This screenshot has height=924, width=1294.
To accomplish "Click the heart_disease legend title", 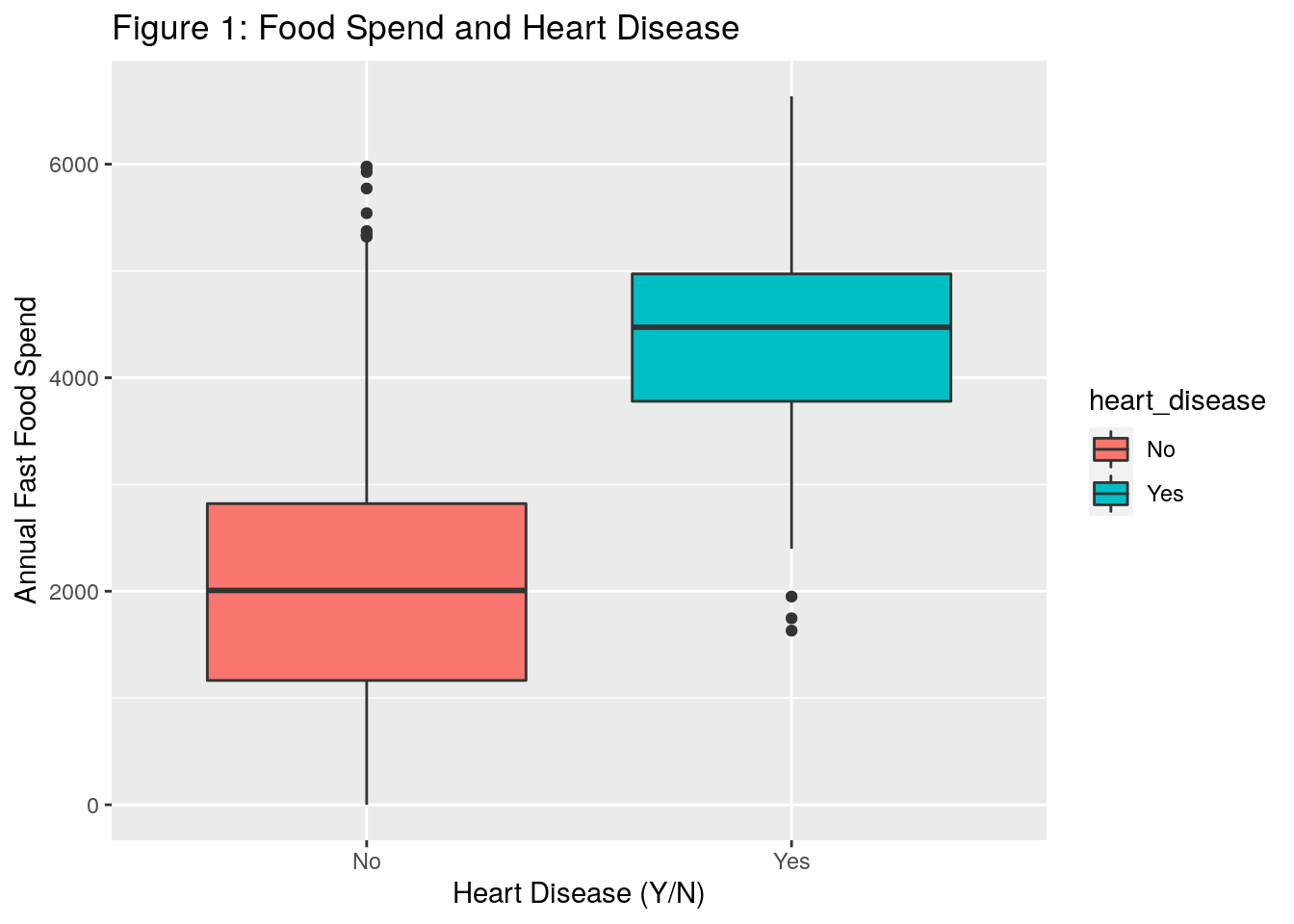I will click(x=1177, y=400).
